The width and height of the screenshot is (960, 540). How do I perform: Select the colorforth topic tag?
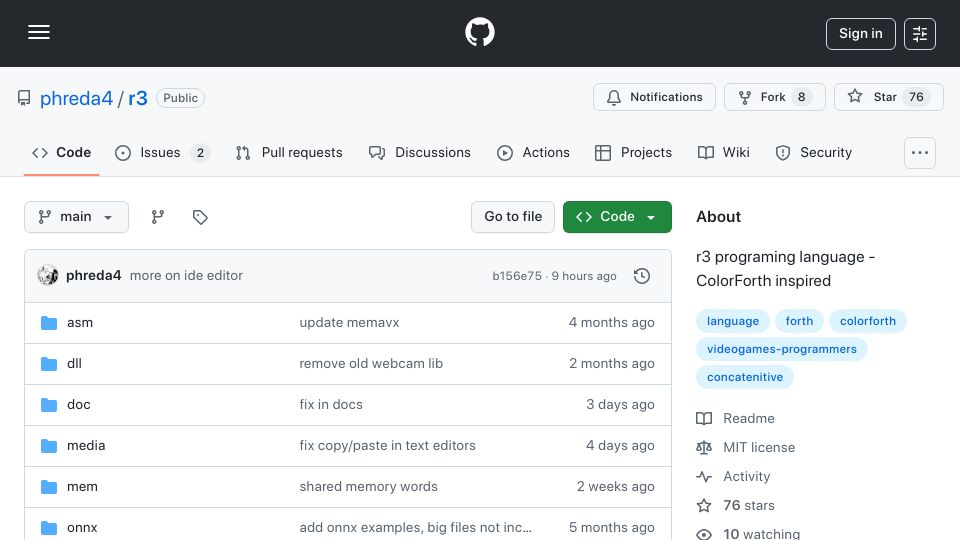pos(868,321)
